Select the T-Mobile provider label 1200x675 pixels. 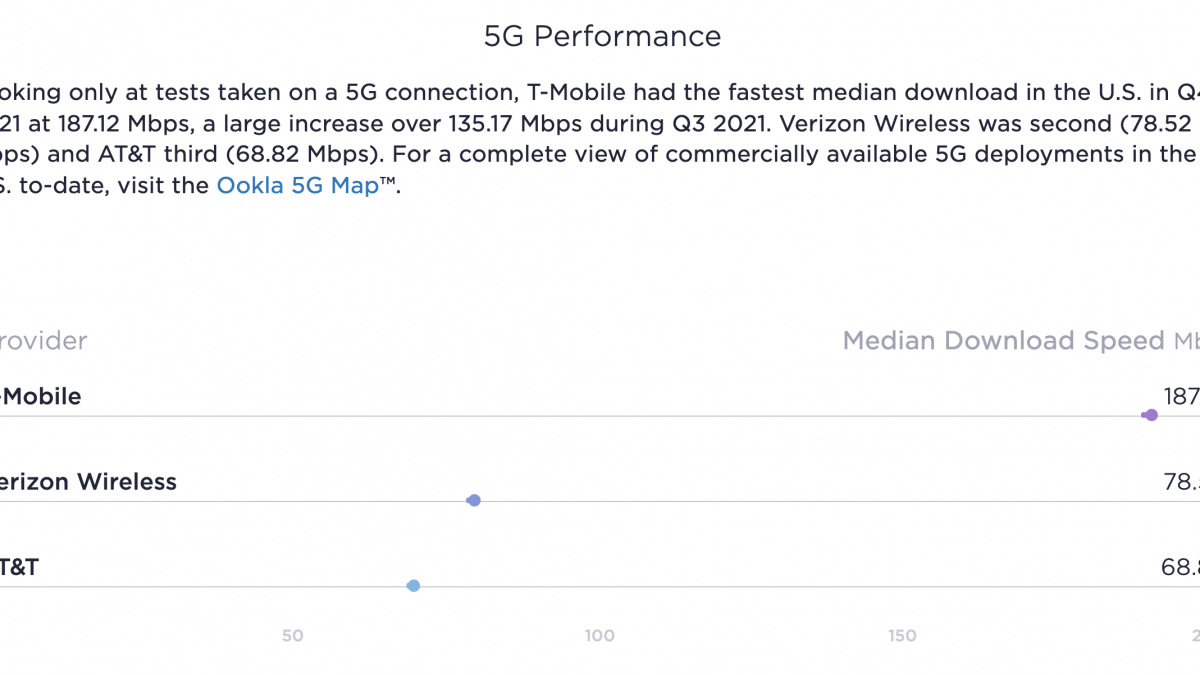click(x=41, y=397)
